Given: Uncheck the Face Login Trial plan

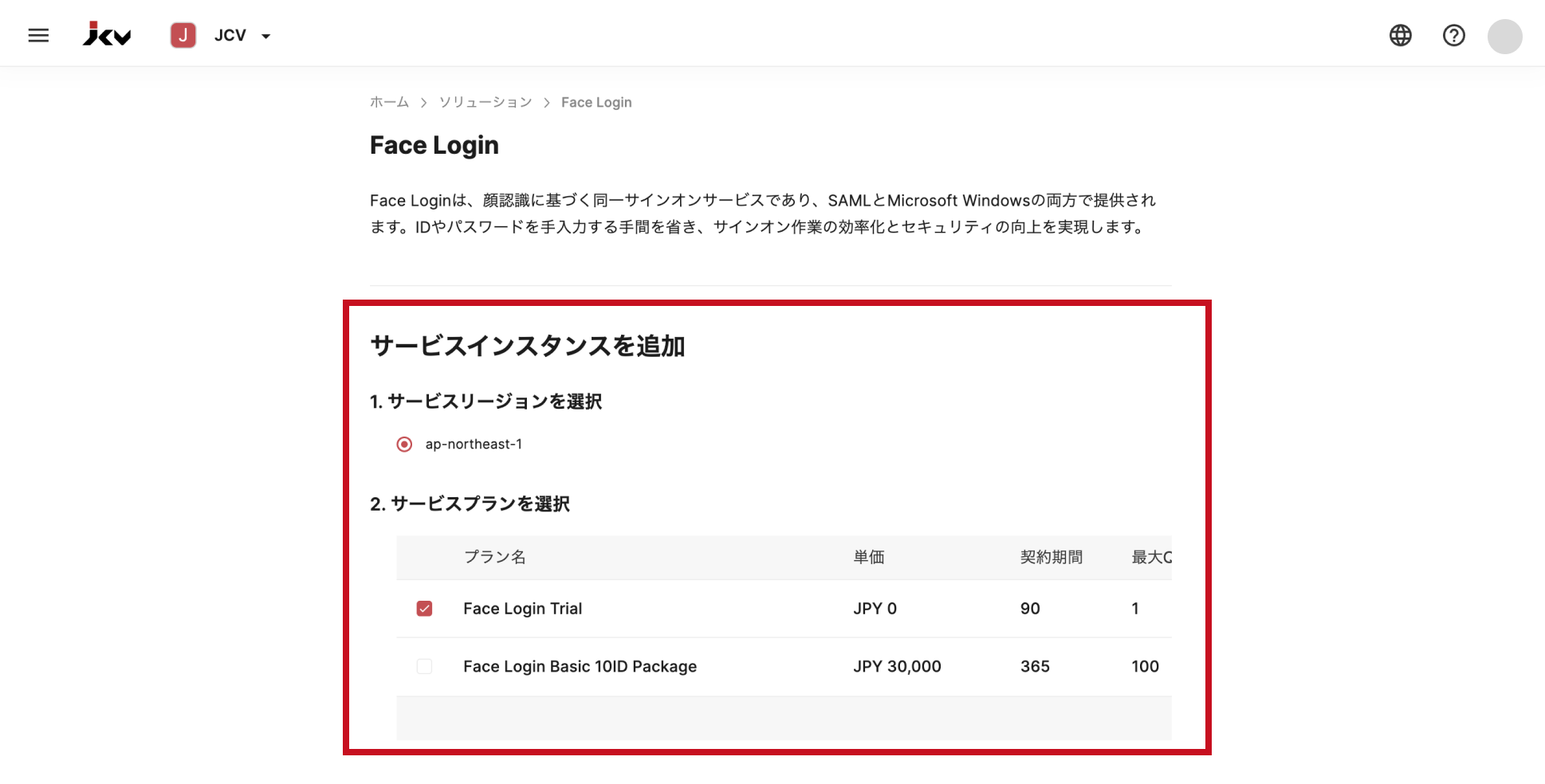Looking at the screenshot, I should [424, 609].
